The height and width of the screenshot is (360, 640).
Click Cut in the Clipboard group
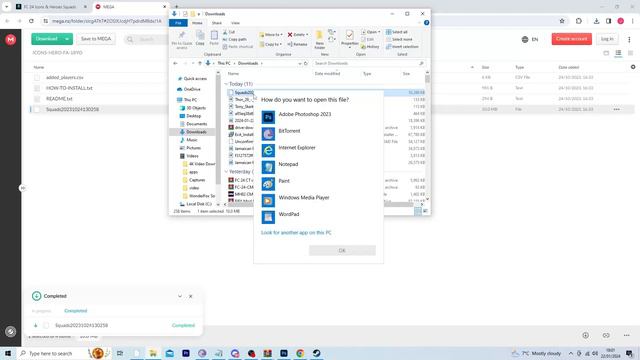point(229,32)
